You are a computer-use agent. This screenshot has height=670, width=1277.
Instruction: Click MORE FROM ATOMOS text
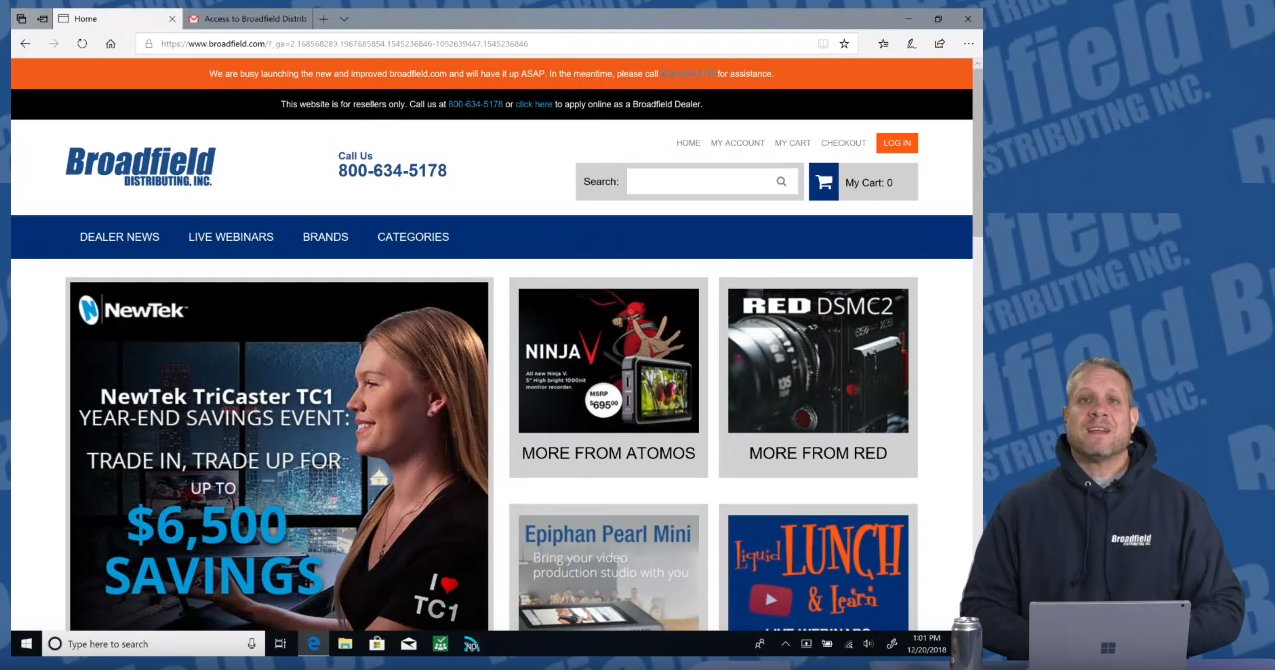pyautogui.click(x=608, y=453)
